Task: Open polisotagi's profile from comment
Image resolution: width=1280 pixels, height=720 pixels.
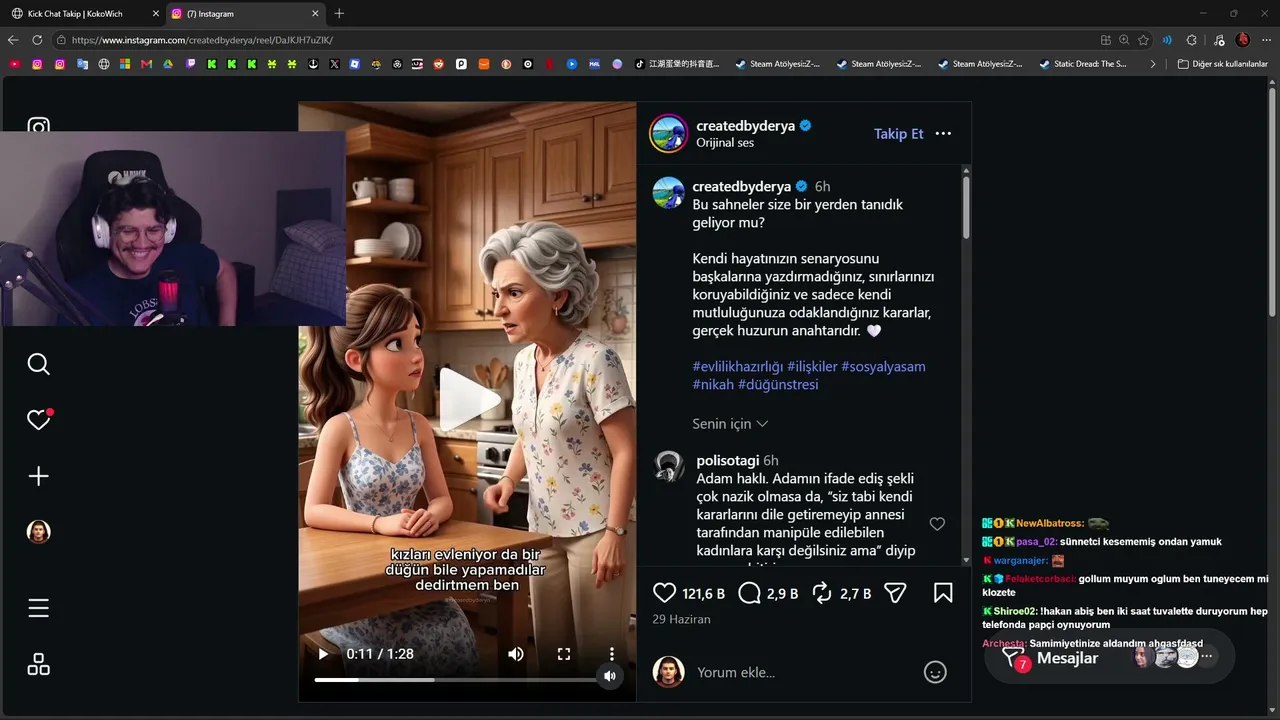Action: (728, 460)
